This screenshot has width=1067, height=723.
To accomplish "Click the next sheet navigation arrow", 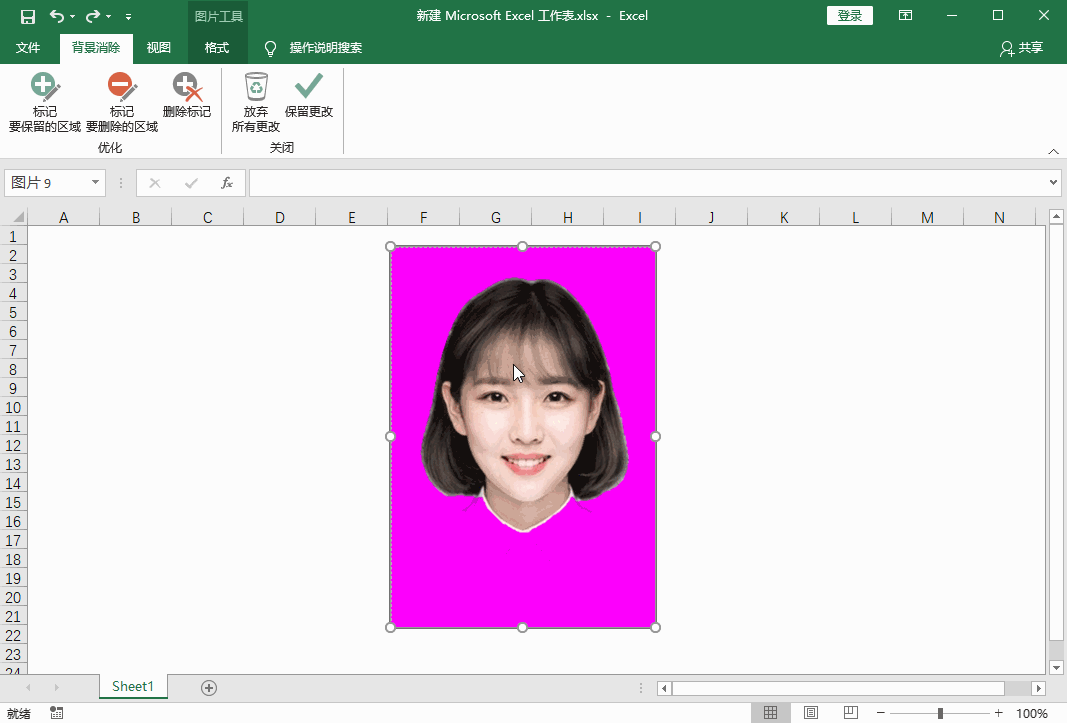I will pyautogui.click(x=56, y=688).
